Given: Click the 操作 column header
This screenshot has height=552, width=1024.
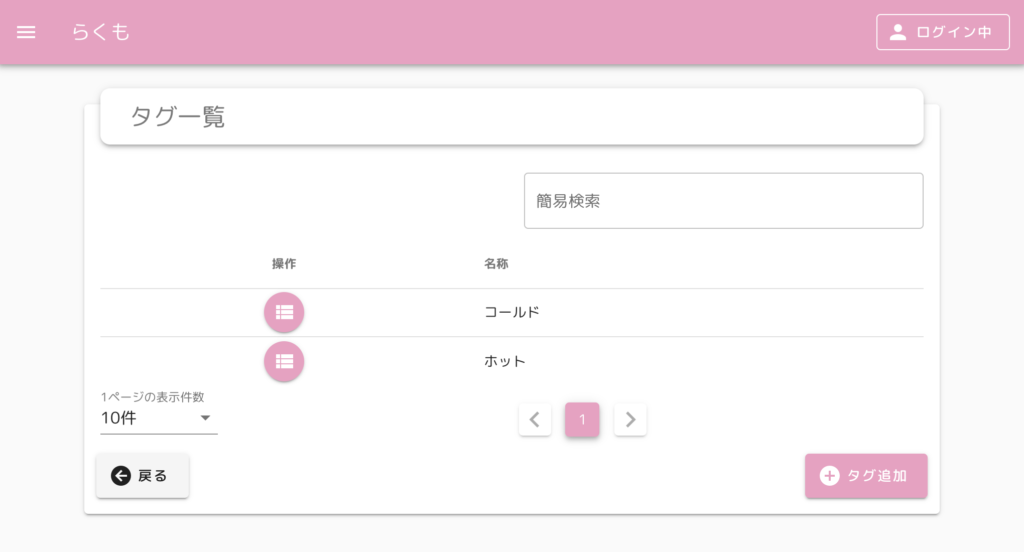Looking at the screenshot, I should (x=284, y=264).
